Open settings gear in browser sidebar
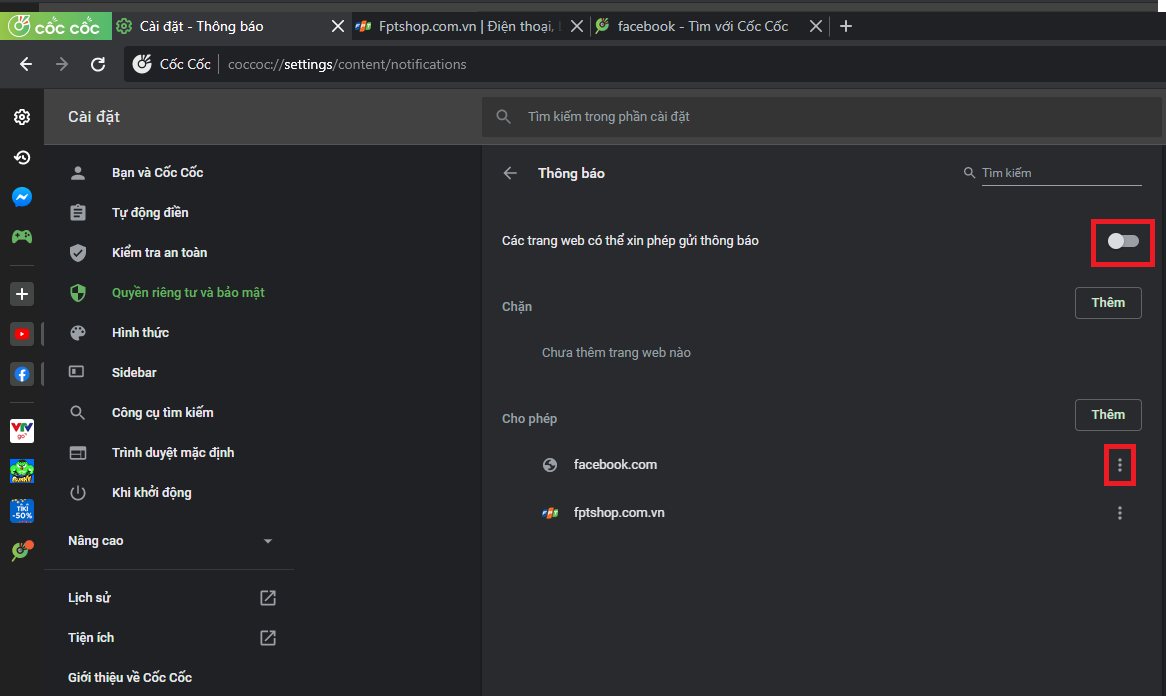Image resolution: width=1166 pixels, height=696 pixels. click(x=22, y=117)
